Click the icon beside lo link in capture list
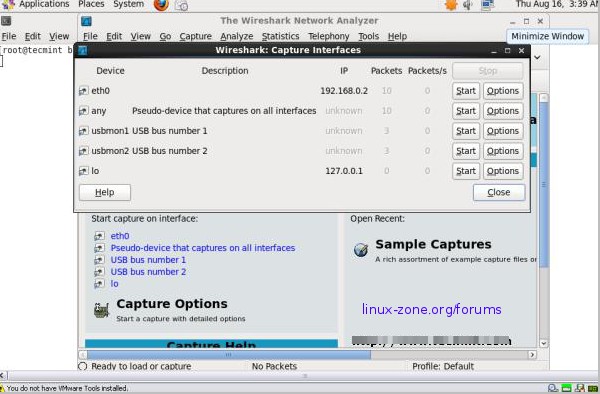Screen dimensions: 600x394 99,283
